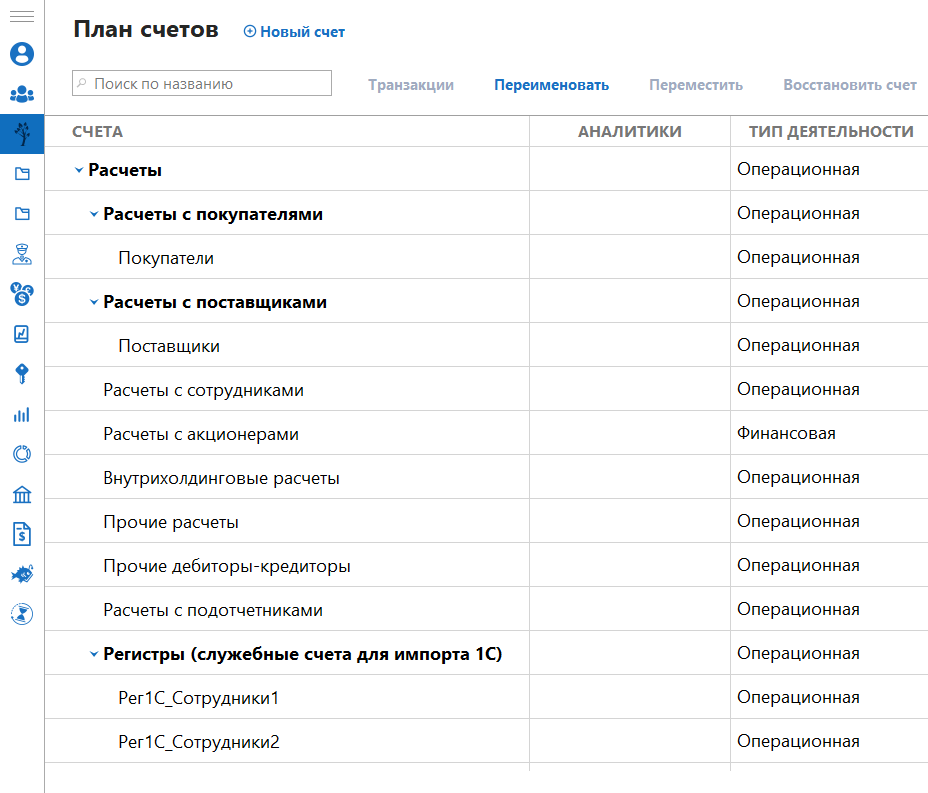Click the currency coins icon in sidebar

tap(21, 293)
